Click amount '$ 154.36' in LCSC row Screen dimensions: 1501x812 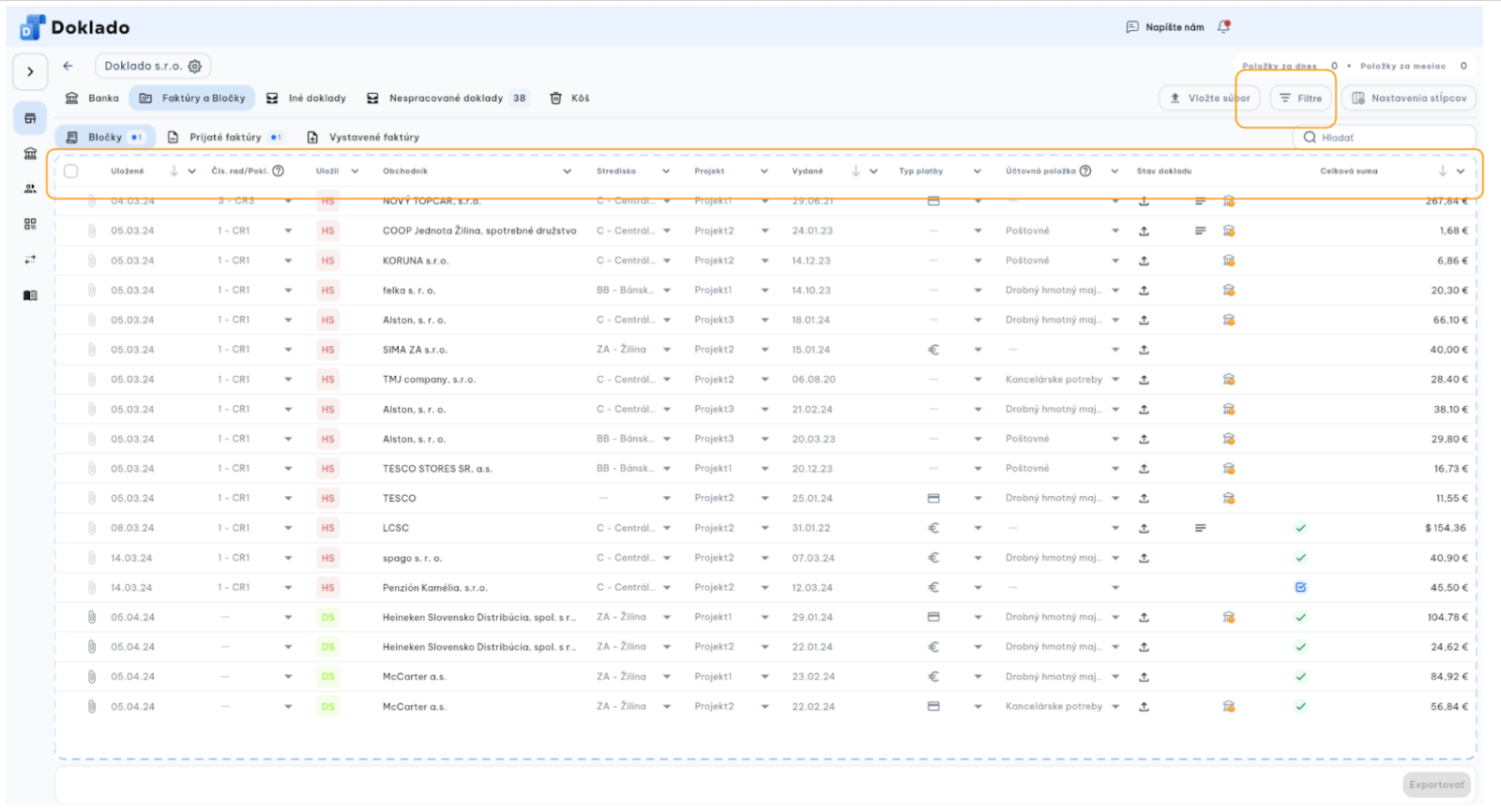click(1445, 528)
